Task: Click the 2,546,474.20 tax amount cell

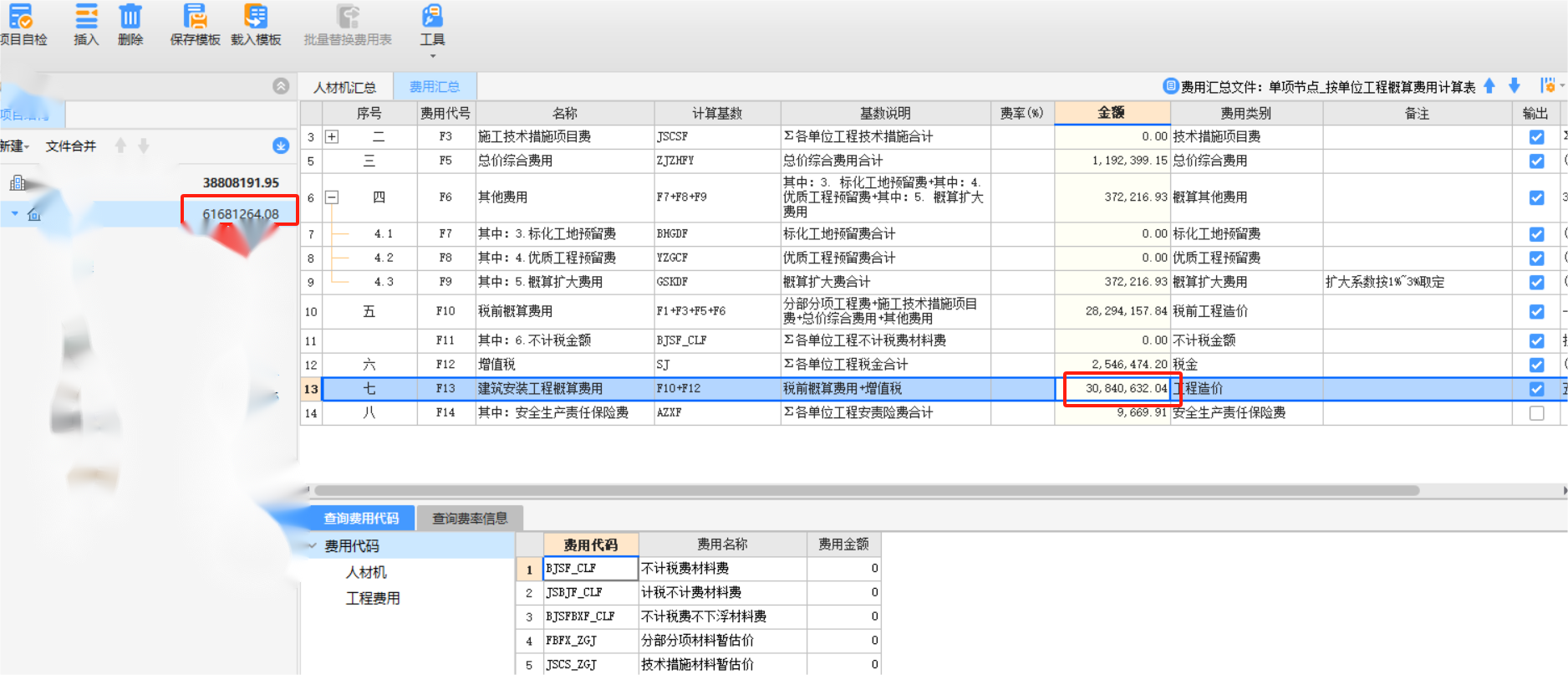Action: click(1112, 365)
